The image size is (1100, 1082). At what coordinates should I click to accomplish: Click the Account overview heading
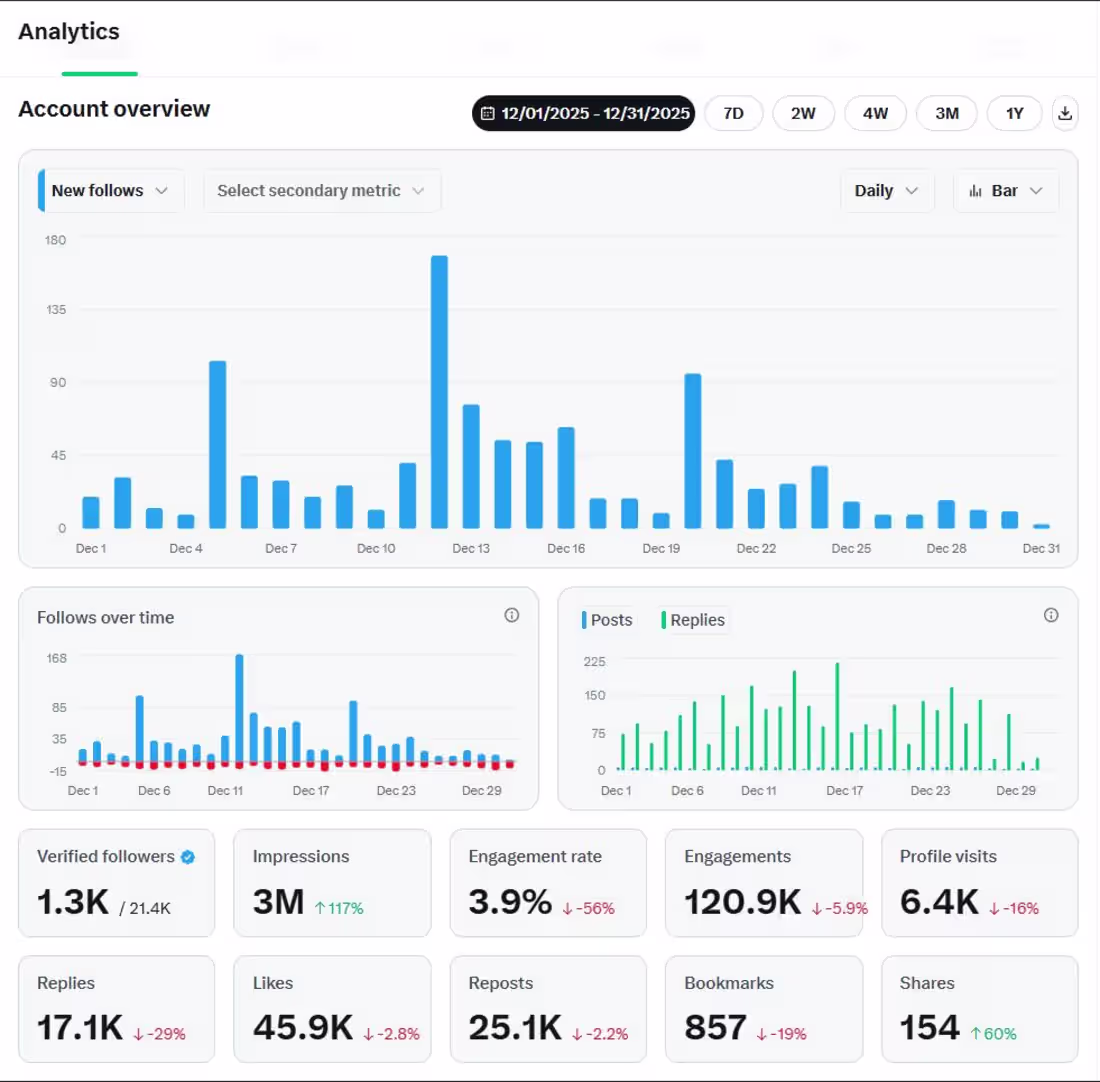(x=114, y=109)
